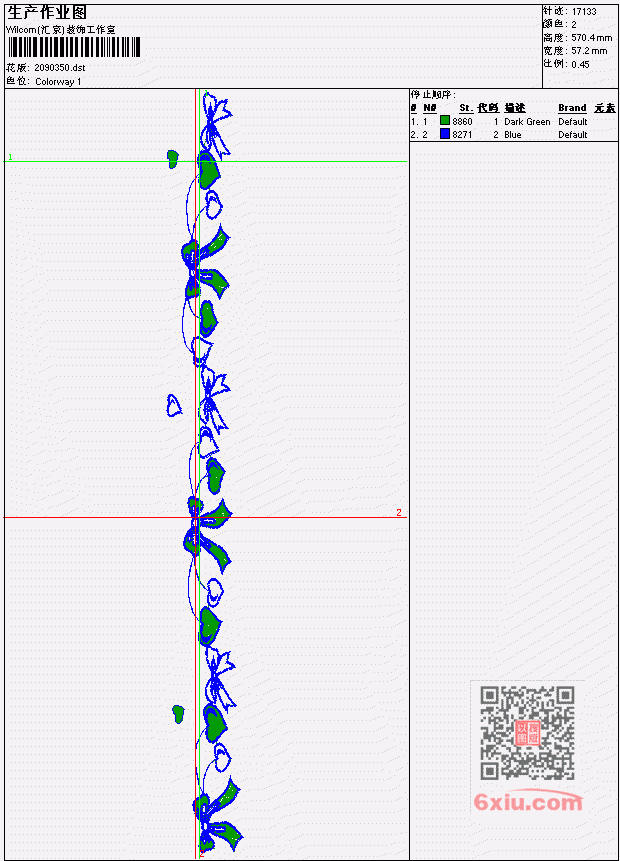This screenshot has width=620, height=861.
Task: Click red stop marker 2 on red line
Action: point(399,512)
